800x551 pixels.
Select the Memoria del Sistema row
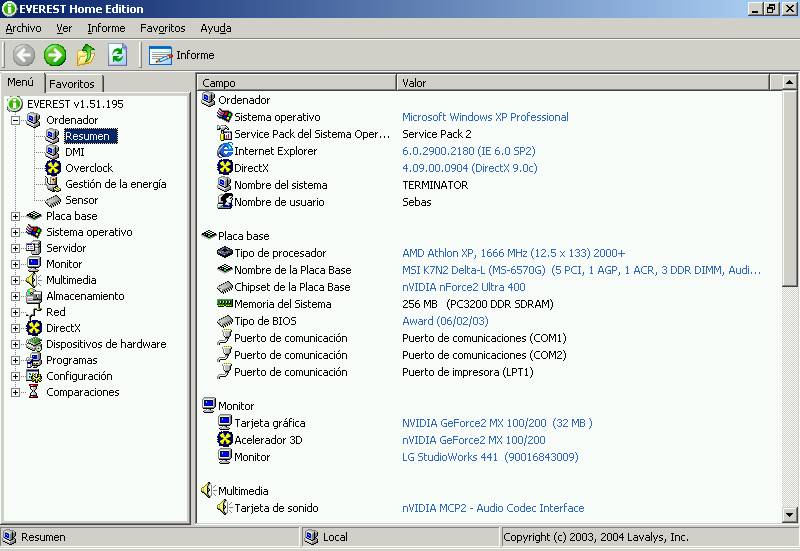[x=490, y=304]
